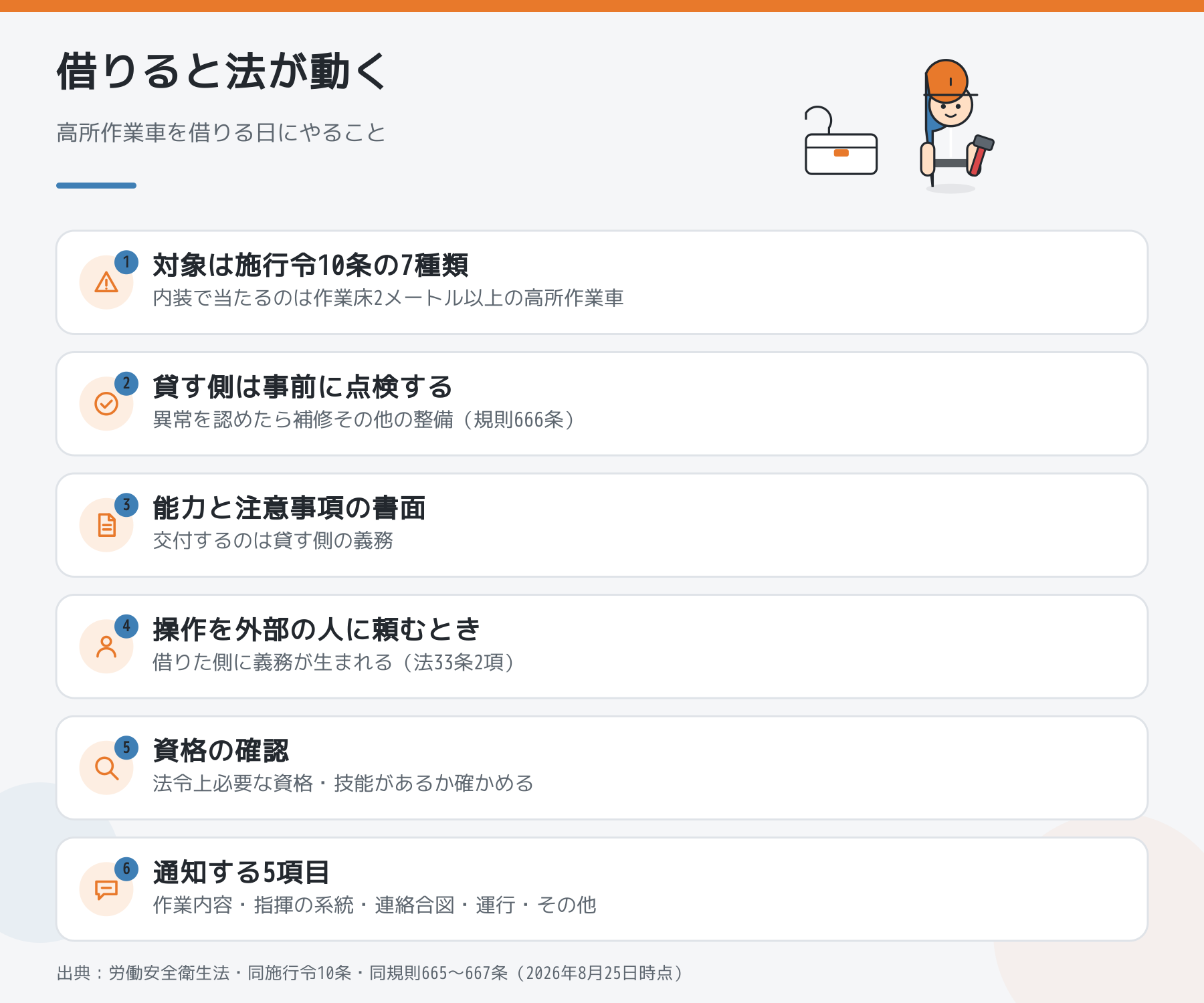Click the person icon on card 4
The width and height of the screenshot is (1204, 1003).
coord(106,647)
